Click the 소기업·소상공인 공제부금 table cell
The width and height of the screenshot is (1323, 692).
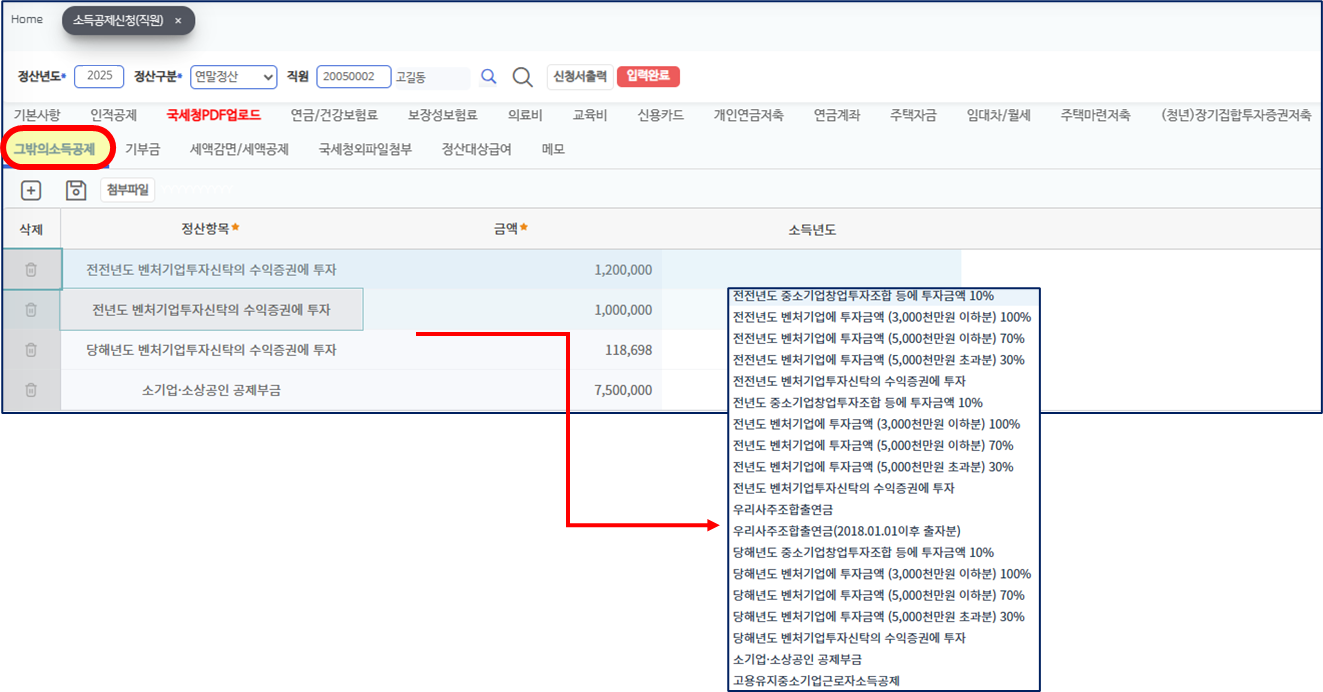[x=211, y=390]
